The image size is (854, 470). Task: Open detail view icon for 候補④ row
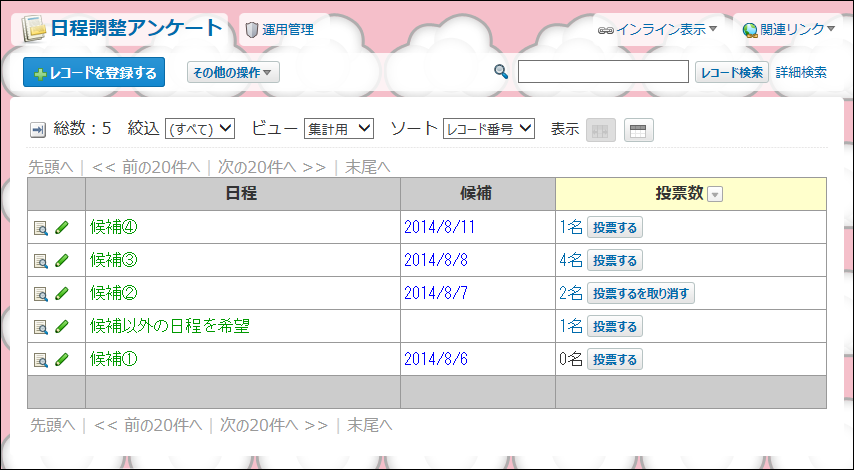(x=41, y=228)
